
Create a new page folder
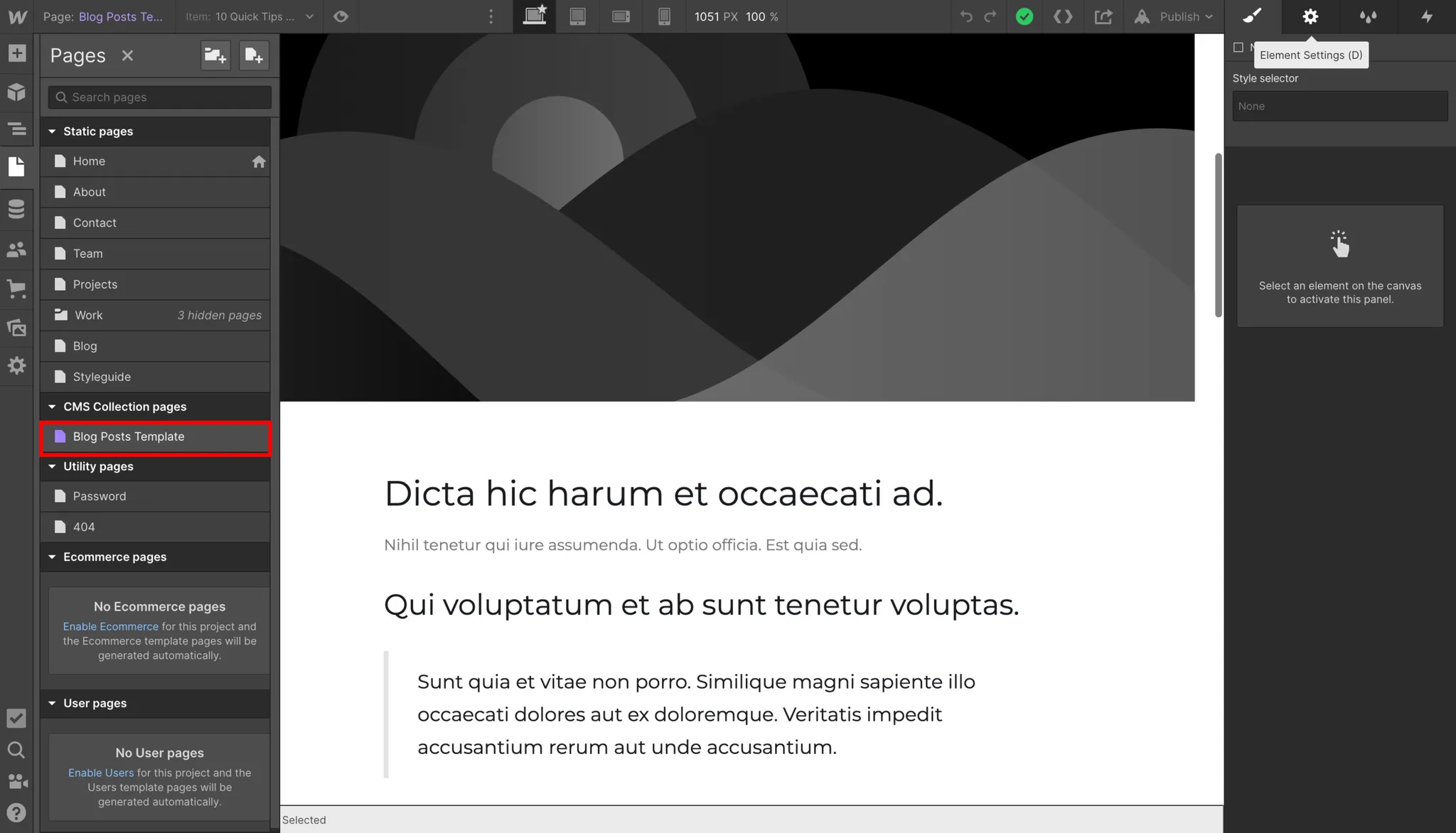click(215, 55)
